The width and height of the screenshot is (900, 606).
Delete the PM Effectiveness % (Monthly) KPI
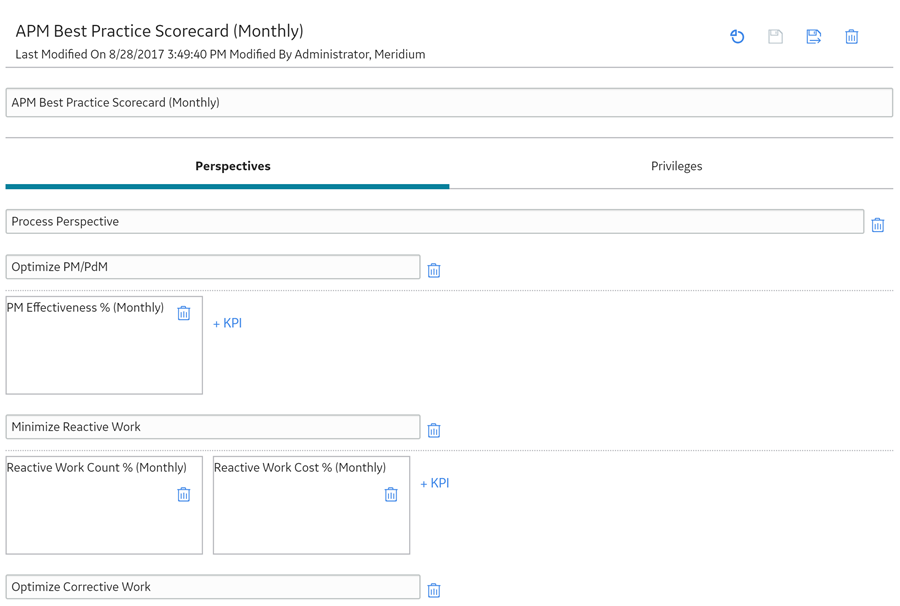point(184,313)
